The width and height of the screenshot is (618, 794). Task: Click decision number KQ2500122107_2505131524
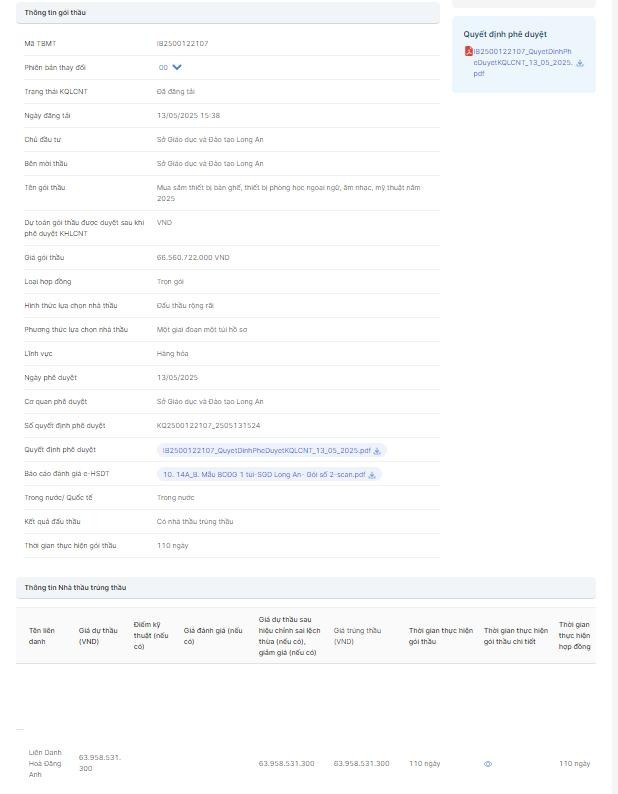208,426
